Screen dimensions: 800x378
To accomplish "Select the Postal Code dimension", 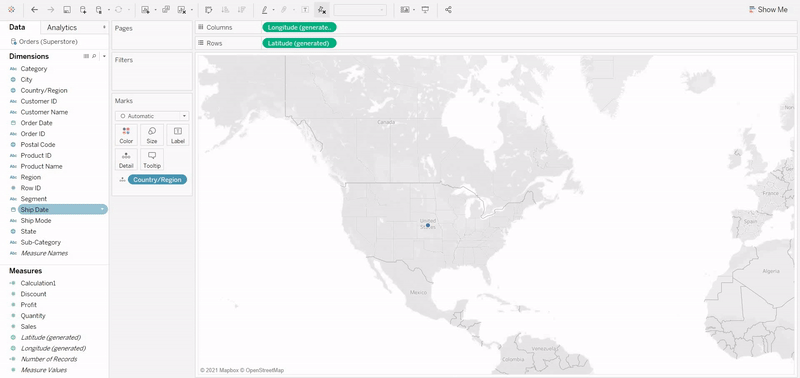I will (x=38, y=145).
